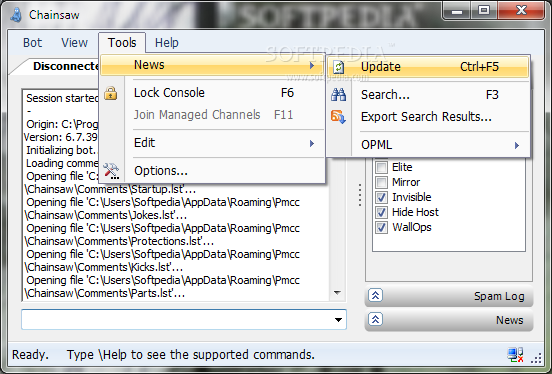Expand the News panel chevron
The width and height of the screenshot is (552, 374).
[x=375, y=319]
